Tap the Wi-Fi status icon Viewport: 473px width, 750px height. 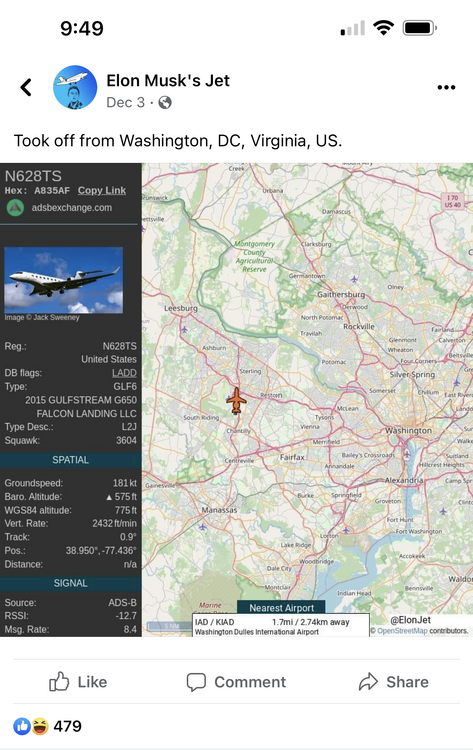point(383,28)
